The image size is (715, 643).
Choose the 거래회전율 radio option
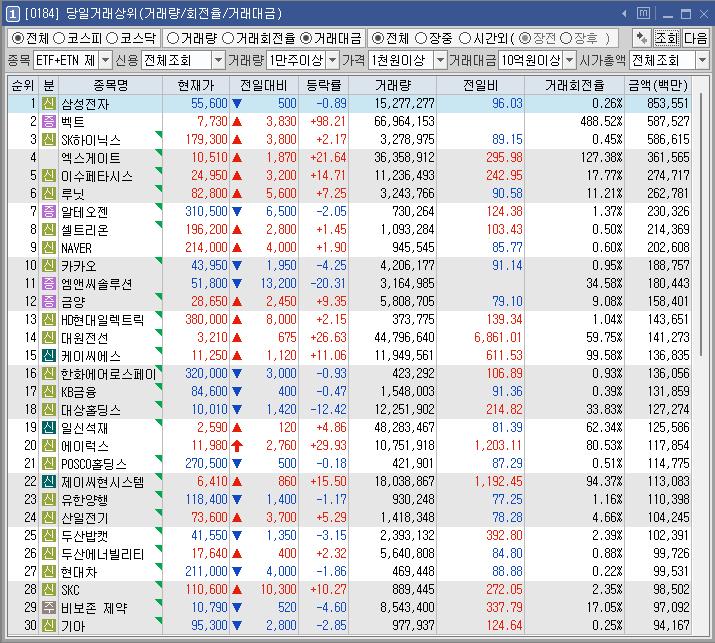pyautogui.click(x=228, y=38)
